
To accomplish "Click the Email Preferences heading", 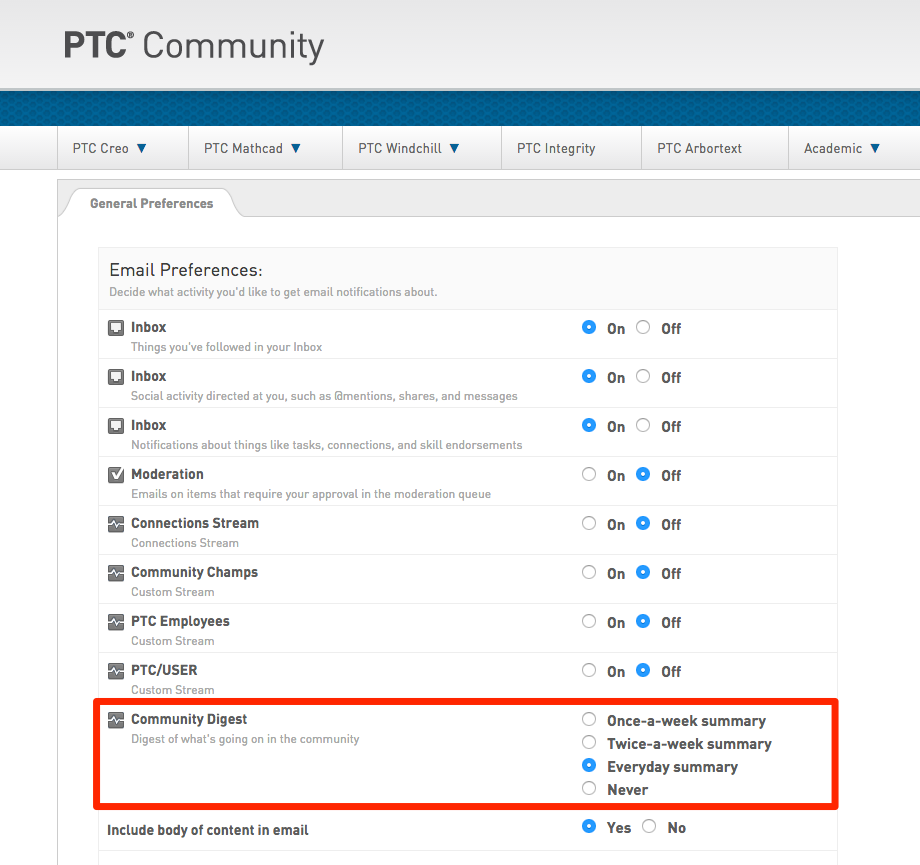I will (186, 270).
